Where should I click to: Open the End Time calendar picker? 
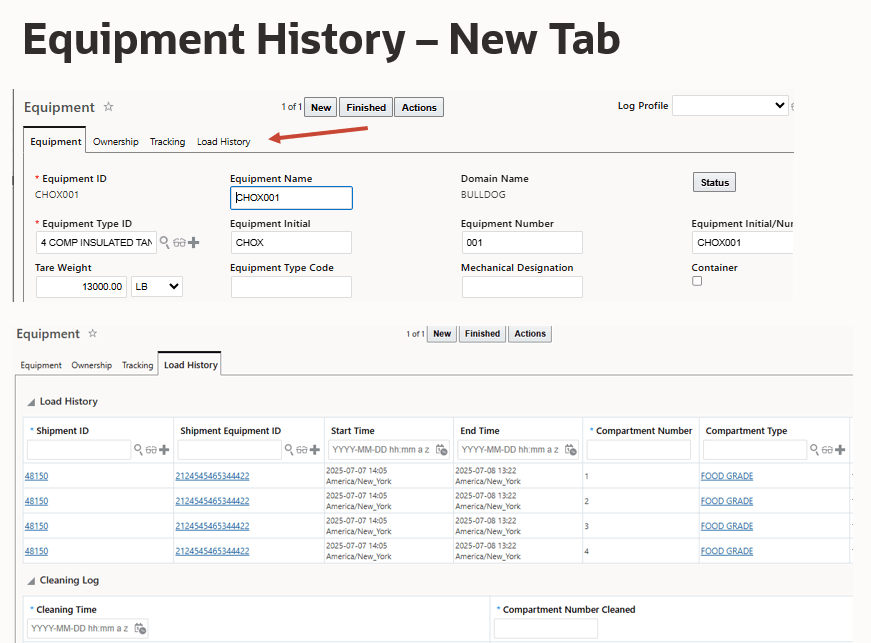pyautogui.click(x=570, y=450)
